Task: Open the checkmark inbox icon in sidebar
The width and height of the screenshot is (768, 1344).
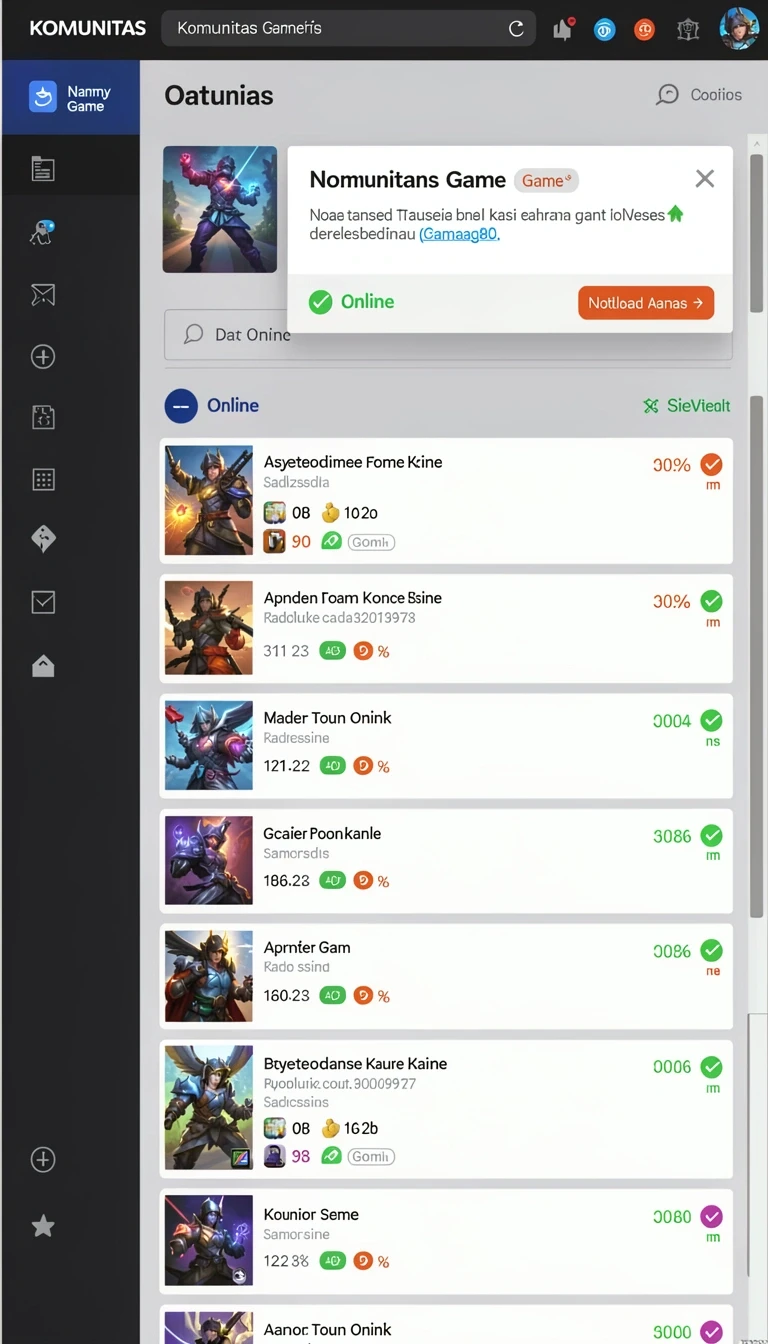Action: click(x=43, y=602)
